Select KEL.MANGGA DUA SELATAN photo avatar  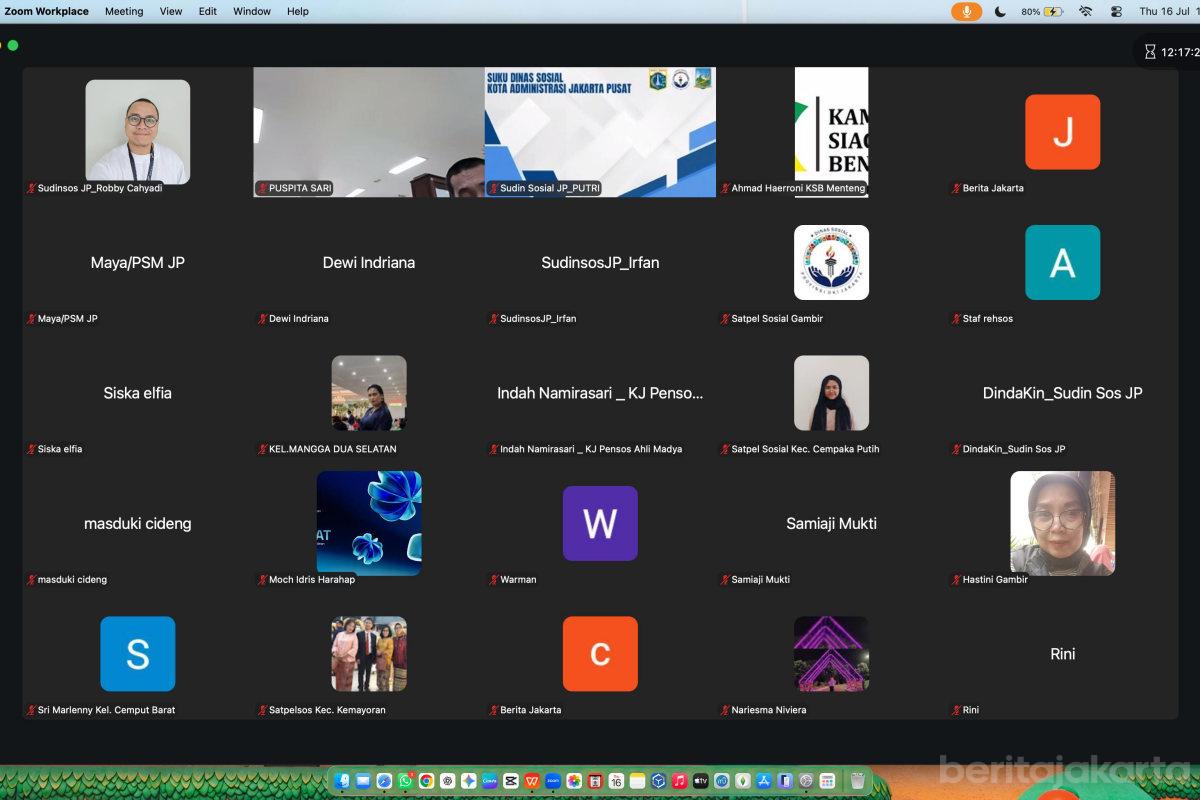coord(369,393)
